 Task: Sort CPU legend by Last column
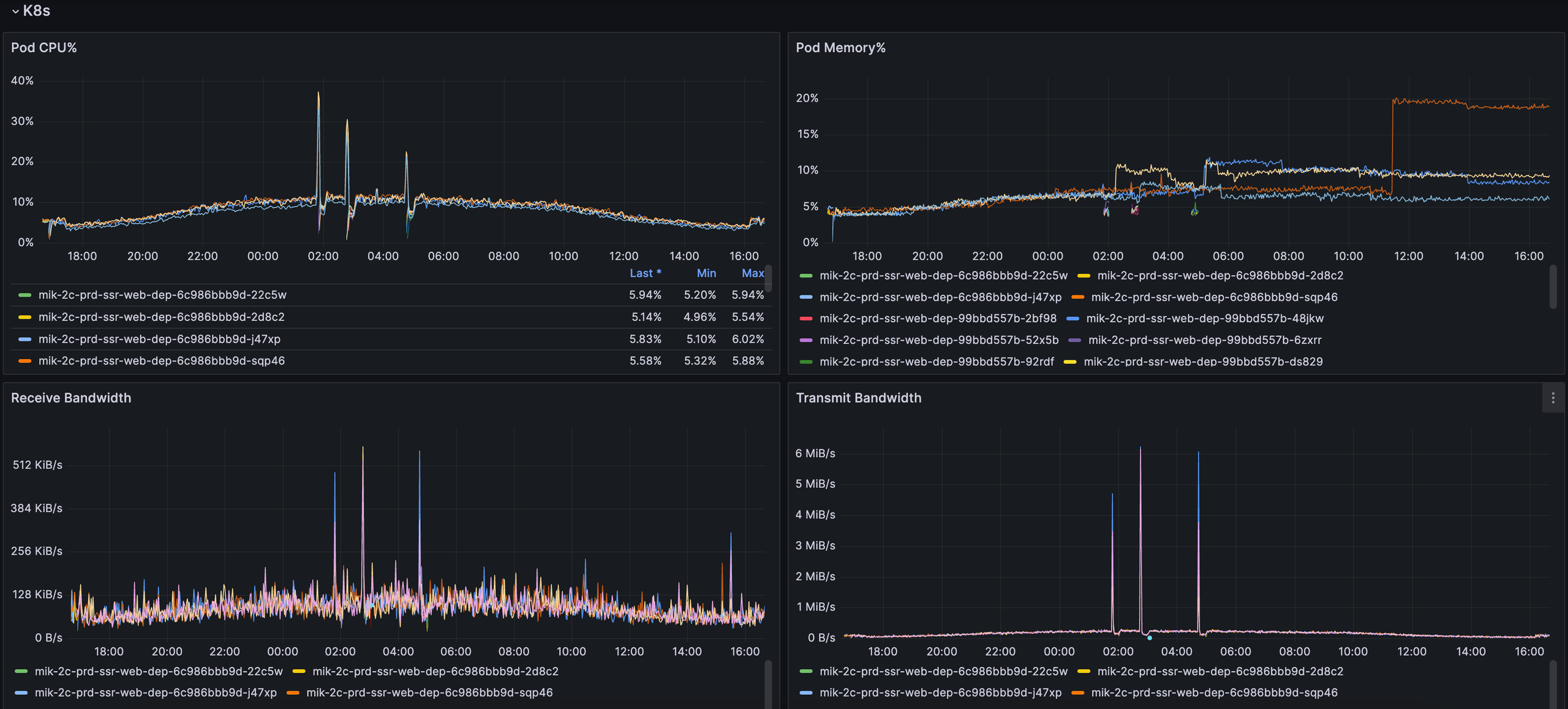pos(644,273)
